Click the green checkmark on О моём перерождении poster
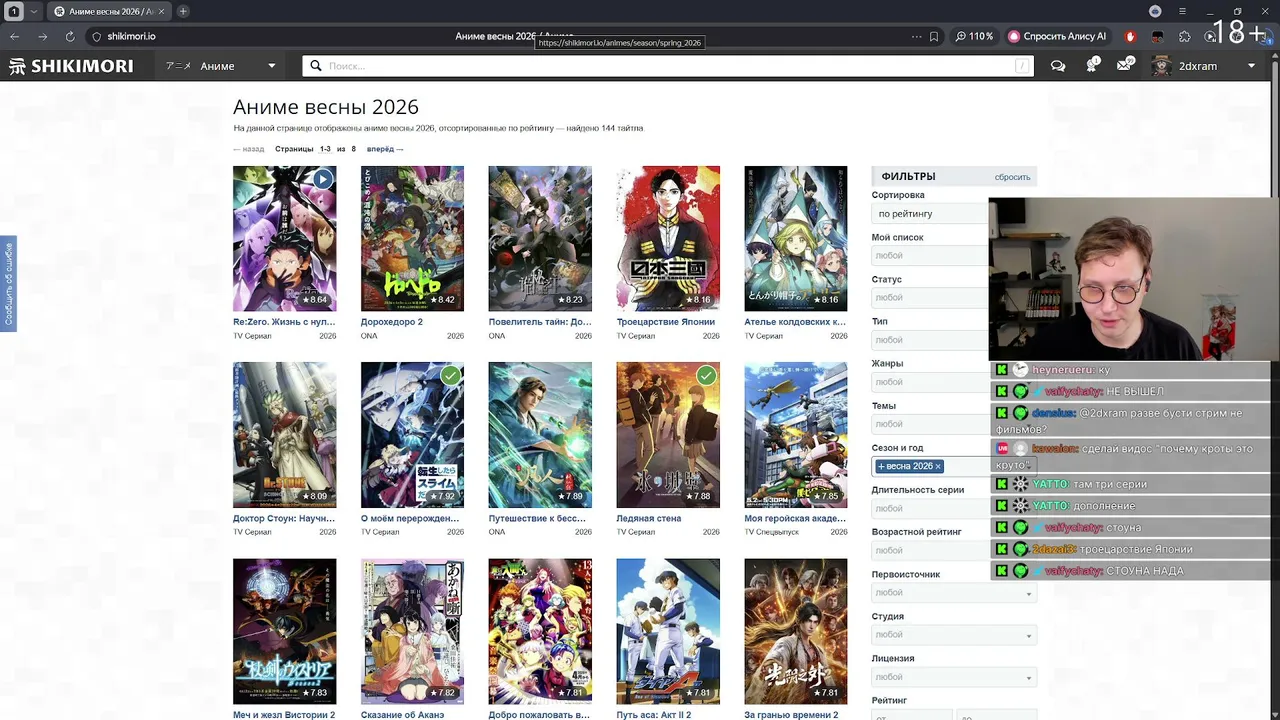The image size is (1280, 720). point(451,375)
